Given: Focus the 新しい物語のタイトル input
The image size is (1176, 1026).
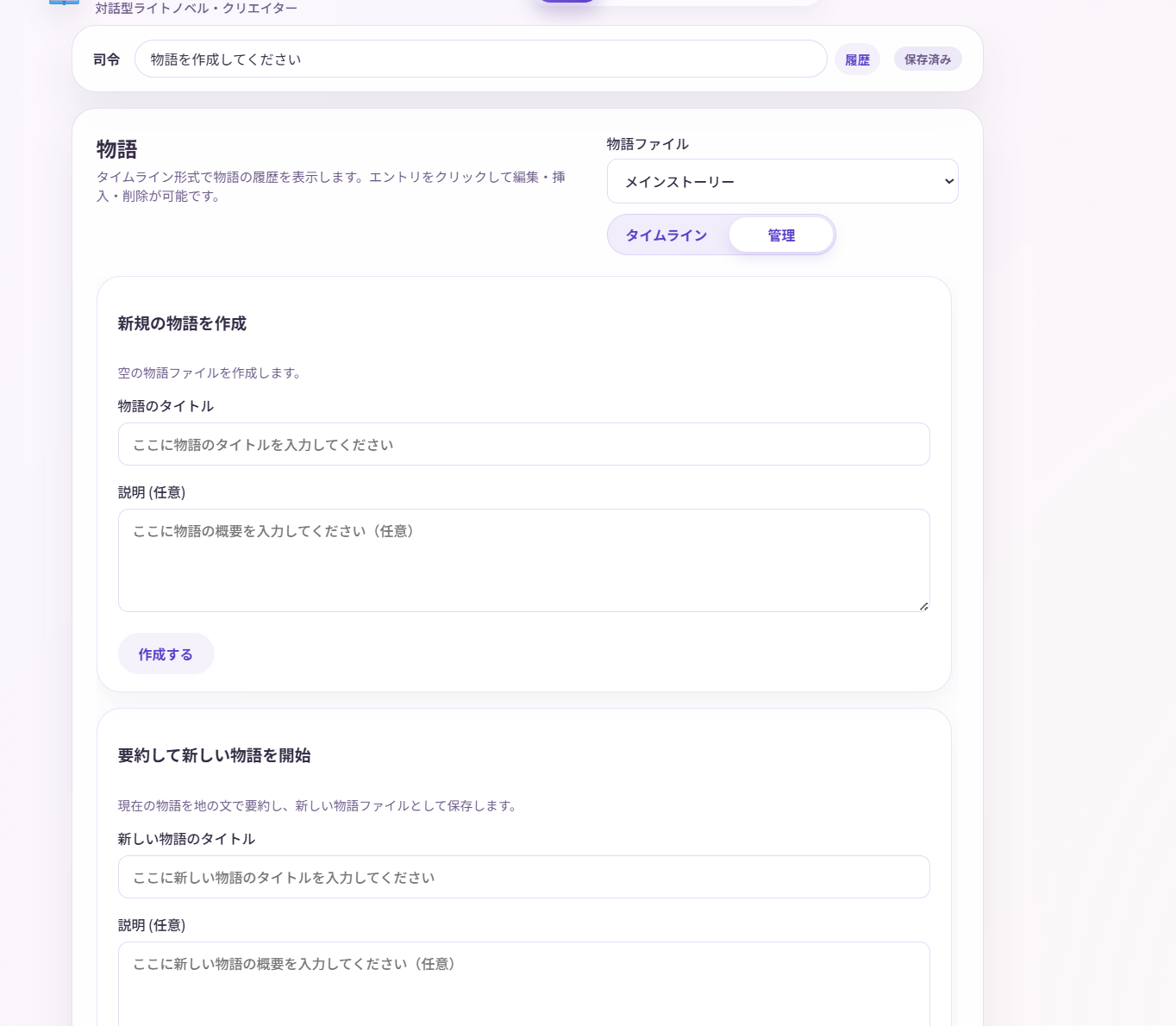Looking at the screenshot, I should 523,877.
